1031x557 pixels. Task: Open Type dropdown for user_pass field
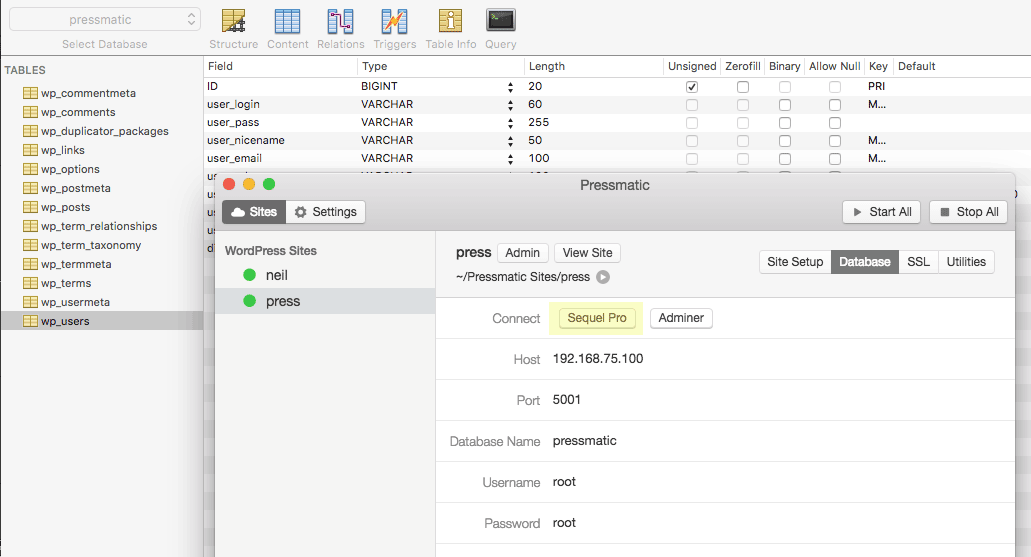click(510, 123)
